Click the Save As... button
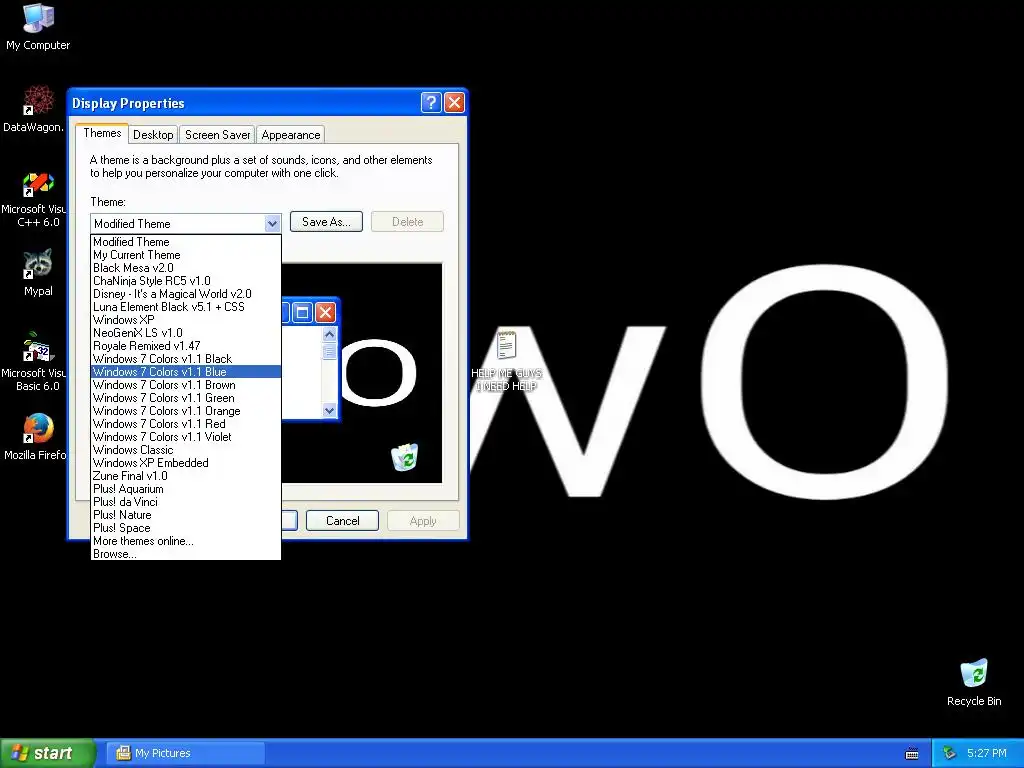The width and height of the screenshot is (1024, 768). [326, 221]
